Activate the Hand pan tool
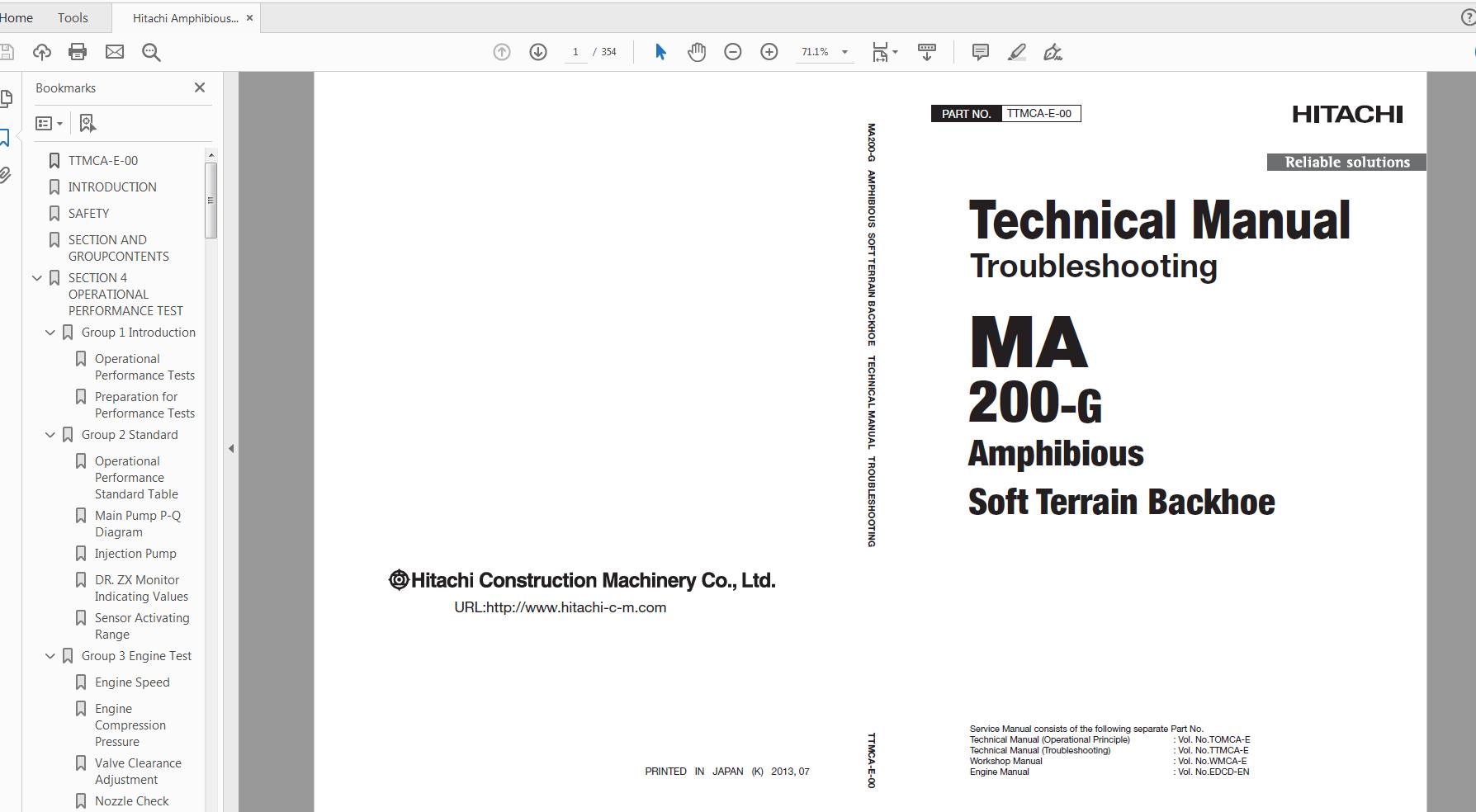Screen dimensions: 1476x812 pos(697,52)
